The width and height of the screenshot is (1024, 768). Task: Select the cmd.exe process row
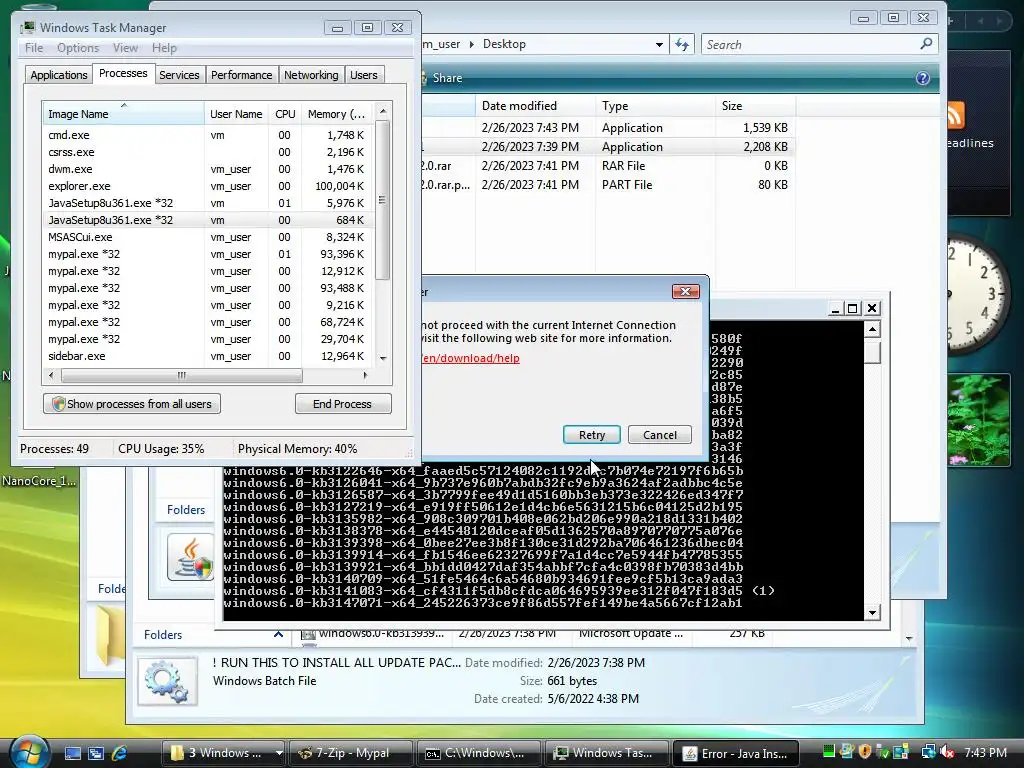pyautogui.click(x=208, y=135)
